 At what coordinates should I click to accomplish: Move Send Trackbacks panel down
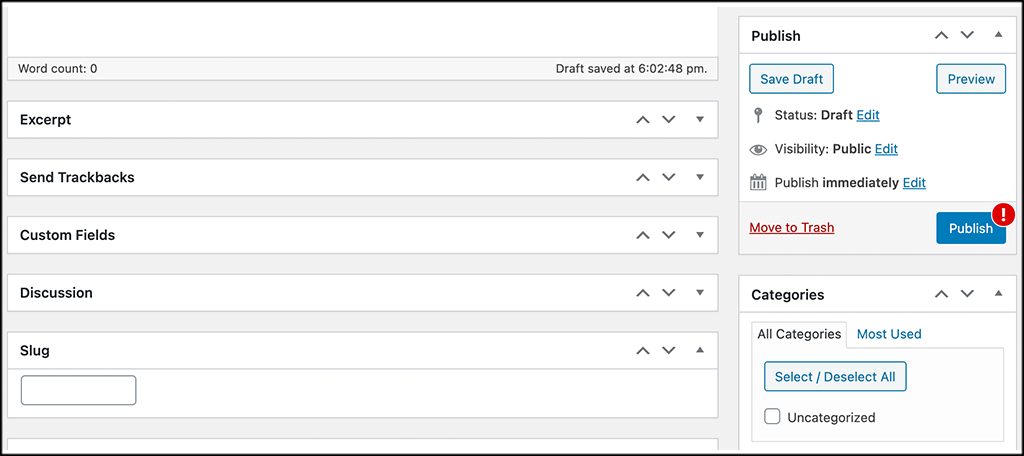669,178
